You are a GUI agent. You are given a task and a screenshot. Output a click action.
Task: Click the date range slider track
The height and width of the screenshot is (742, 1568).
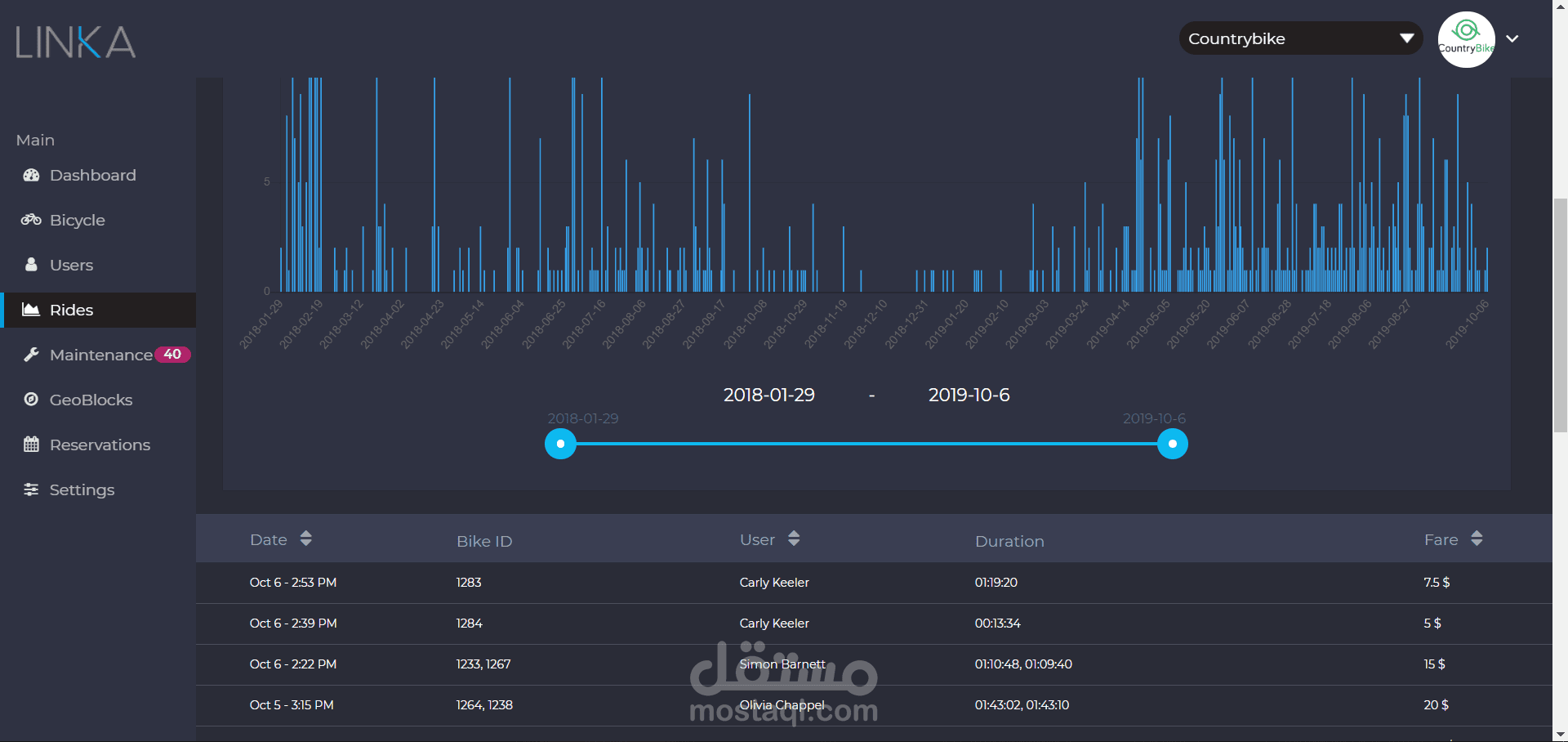[866, 444]
